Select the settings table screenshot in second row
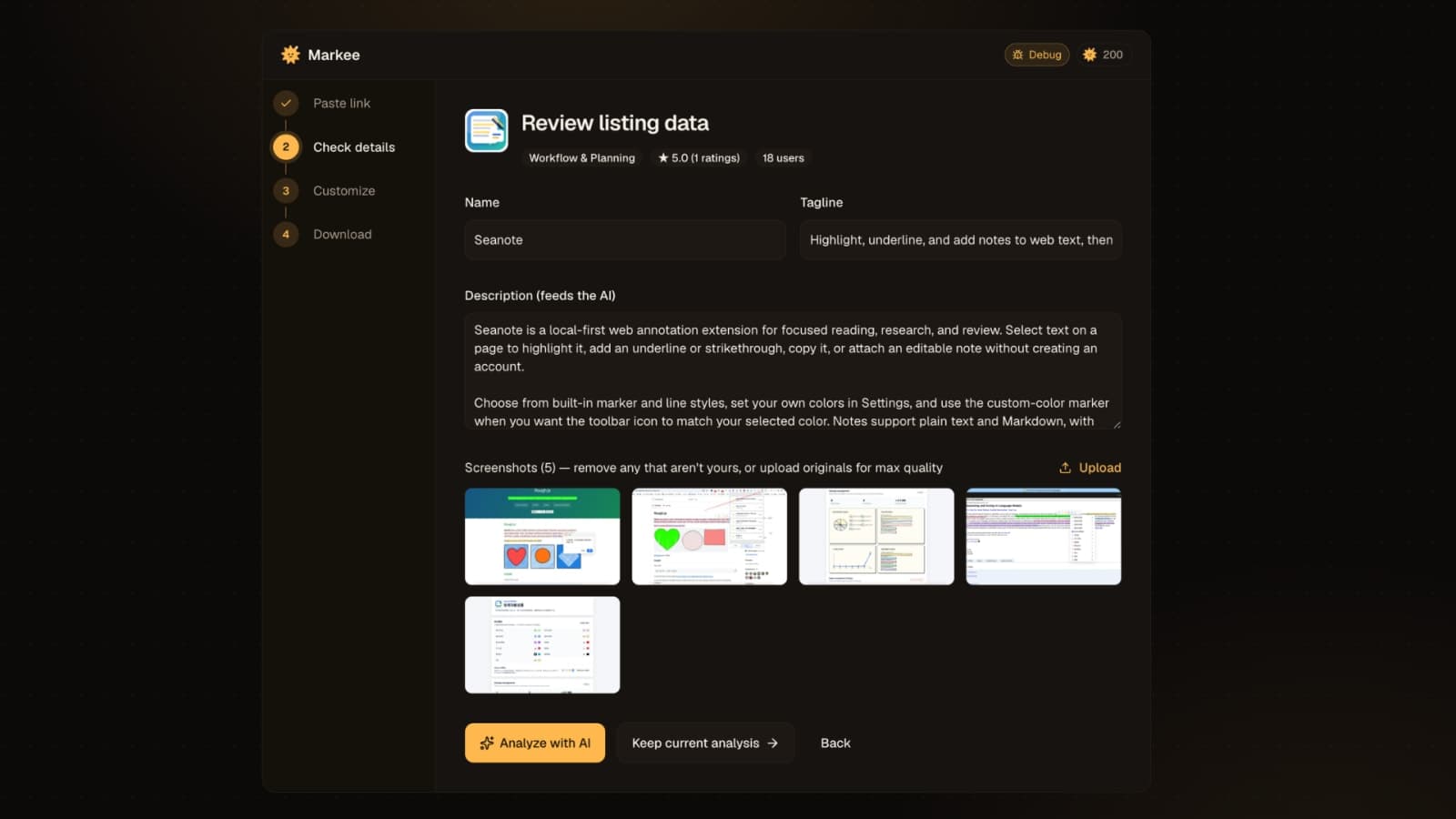Screen dimensions: 1456x819 [x=542, y=644]
